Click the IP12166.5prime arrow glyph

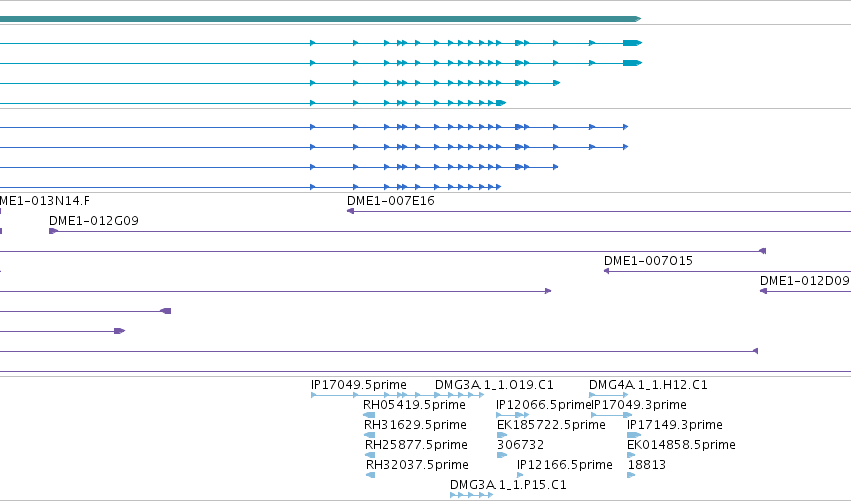pos(520,475)
